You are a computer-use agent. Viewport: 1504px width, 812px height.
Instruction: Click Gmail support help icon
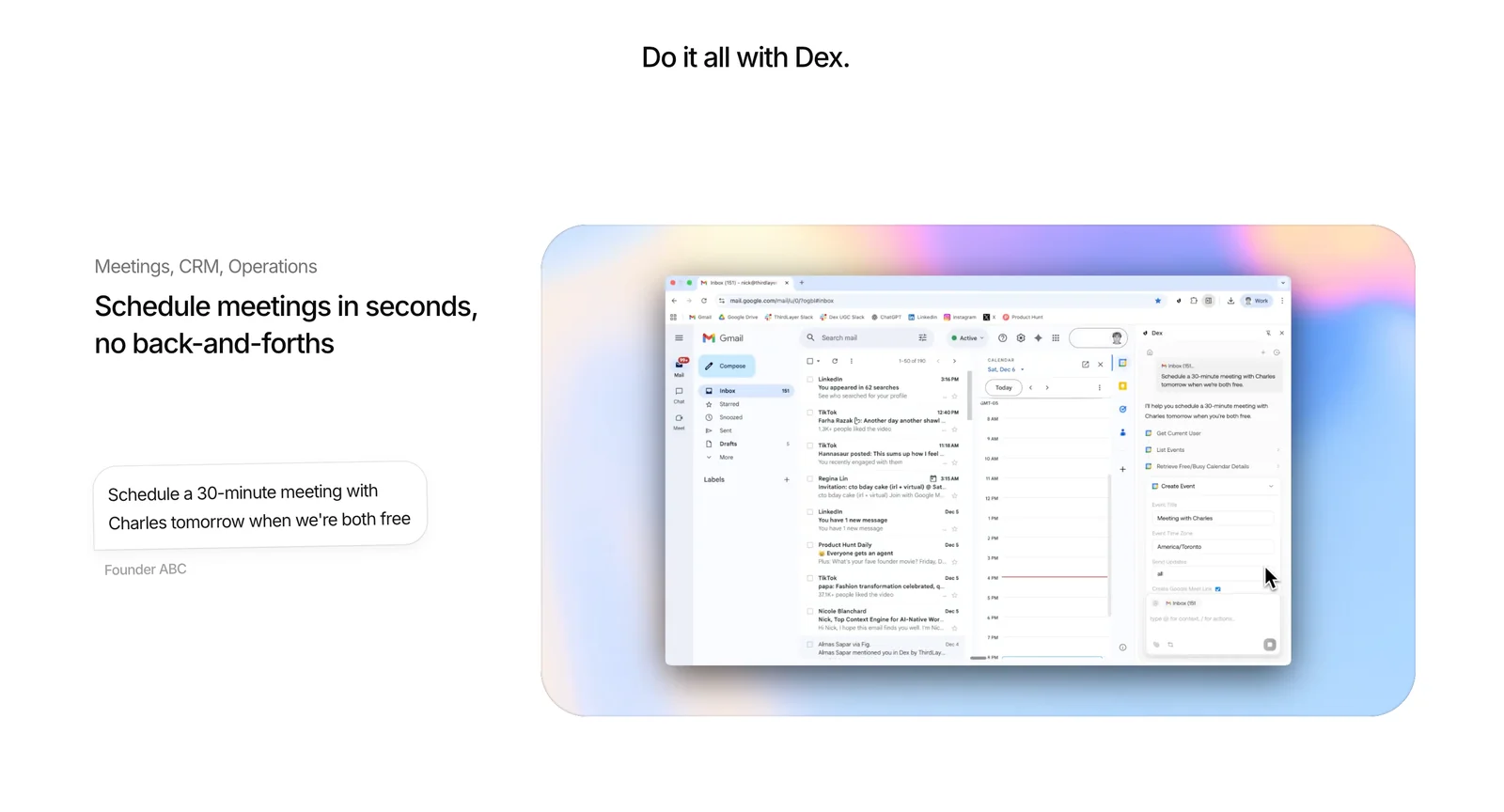(x=1003, y=338)
